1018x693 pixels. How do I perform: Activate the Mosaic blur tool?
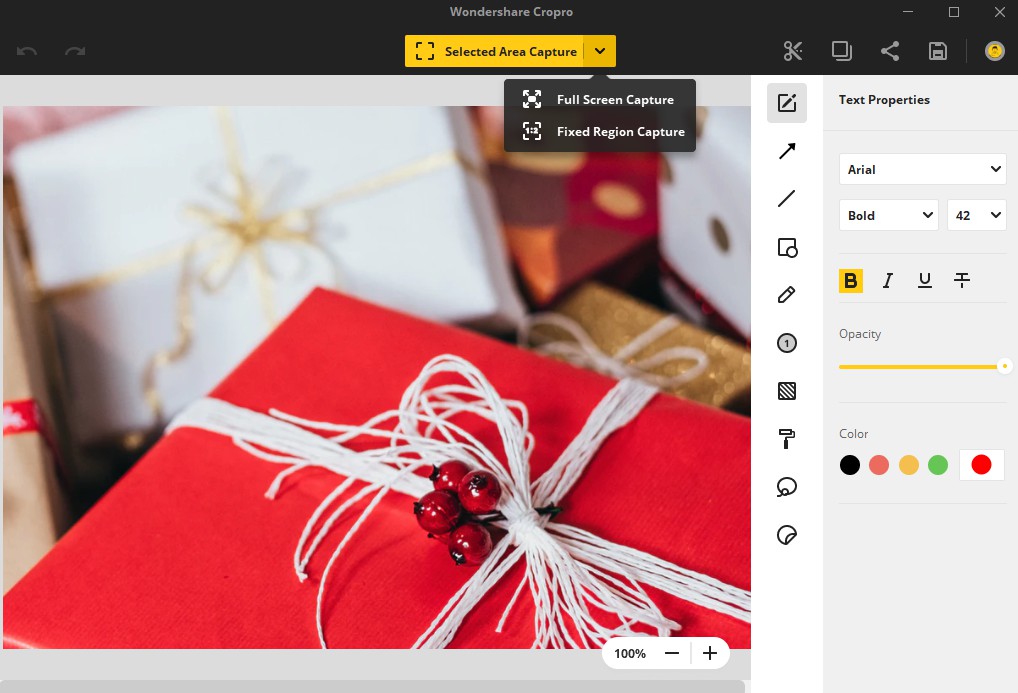787,391
